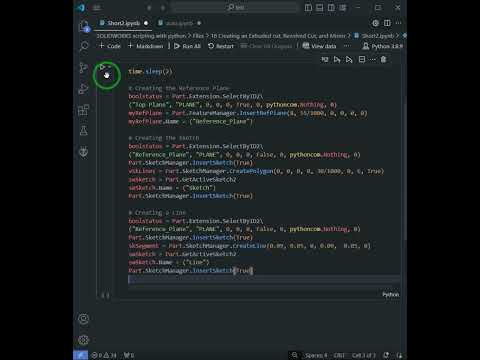Image resolution: width=480 pixels, height=360 pixels.
Task: Split the editor with the split icon
Action: 387,23
